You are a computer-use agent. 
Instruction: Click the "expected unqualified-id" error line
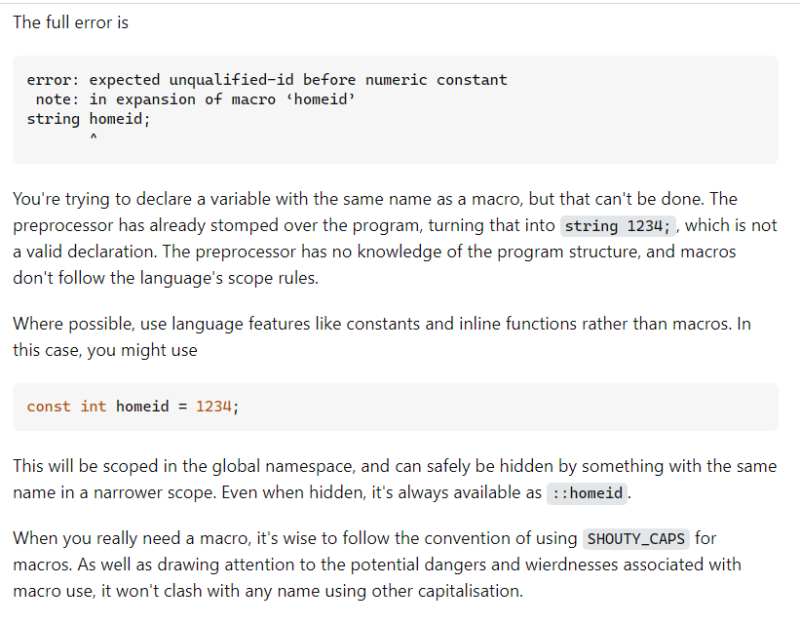tap(267, 80)
